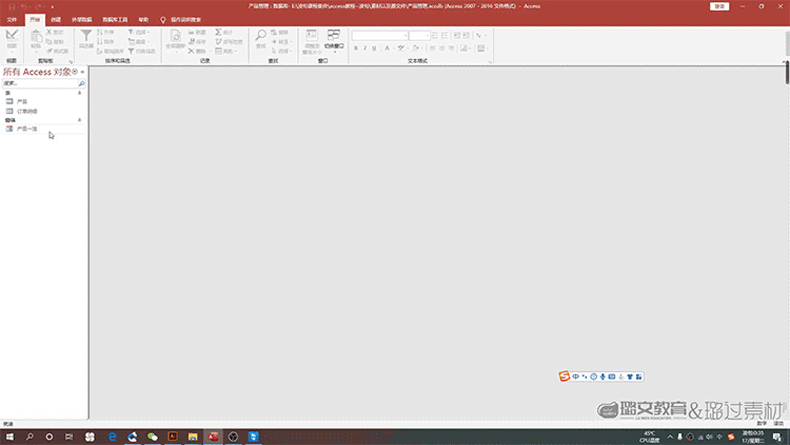Image resolution: width=790 pixels, height=445 pixels.
Task: Collapse the navigation pane with shutter button
Action: [x=83, y=72]
